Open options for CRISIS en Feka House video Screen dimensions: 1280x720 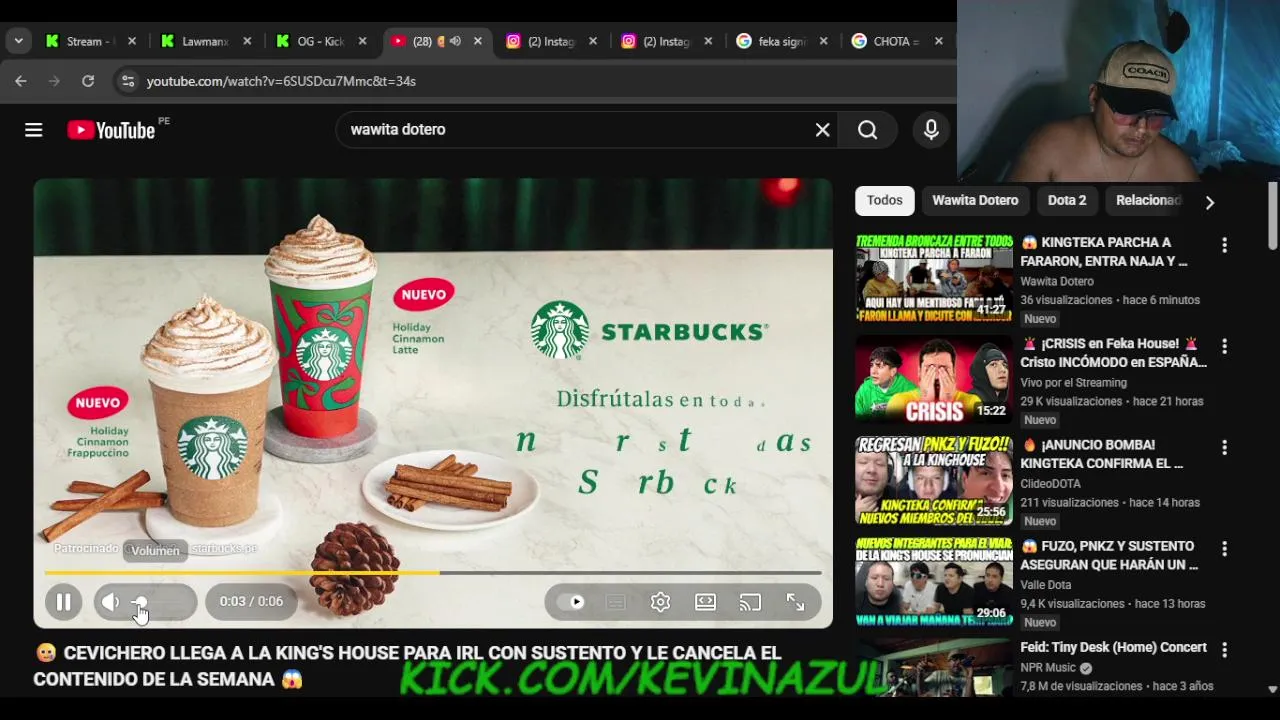pyautogui.click(x=1224, y=346)
